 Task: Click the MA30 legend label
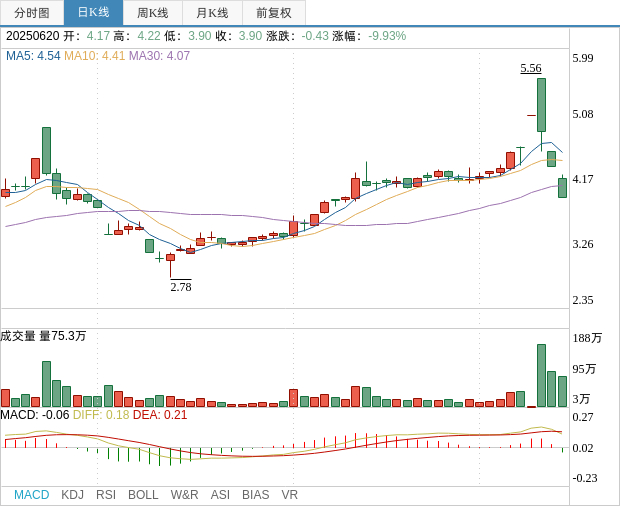(x=159, y=56)
